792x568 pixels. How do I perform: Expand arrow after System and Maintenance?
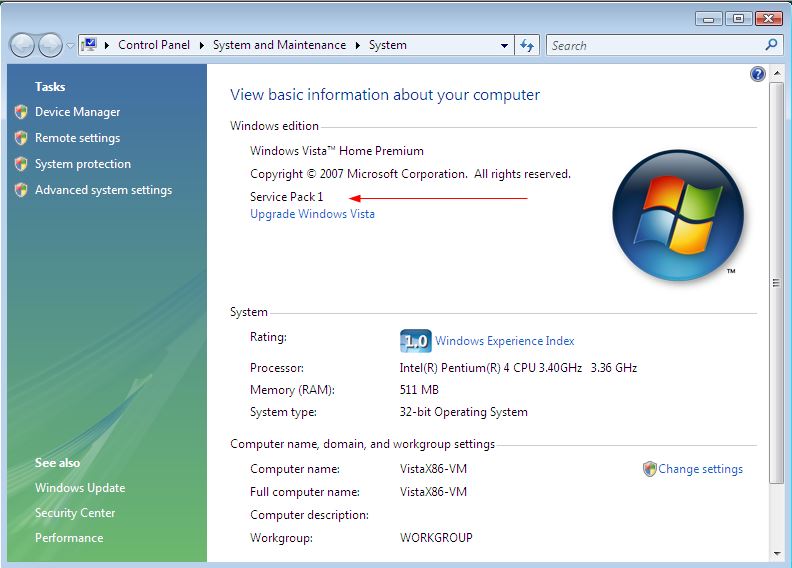coord(358,45)
